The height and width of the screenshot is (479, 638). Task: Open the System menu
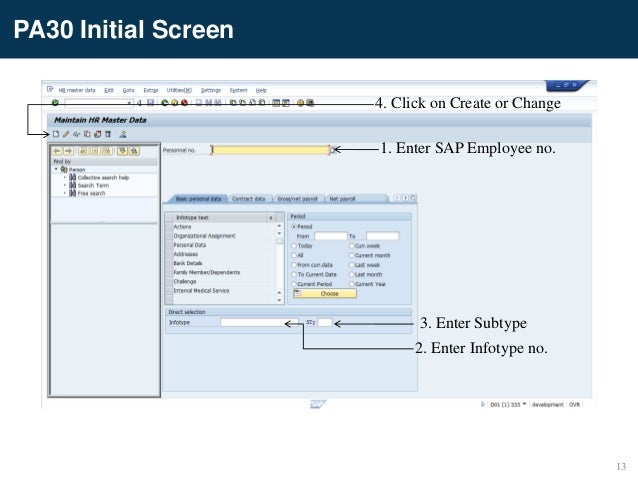point(238,90)
